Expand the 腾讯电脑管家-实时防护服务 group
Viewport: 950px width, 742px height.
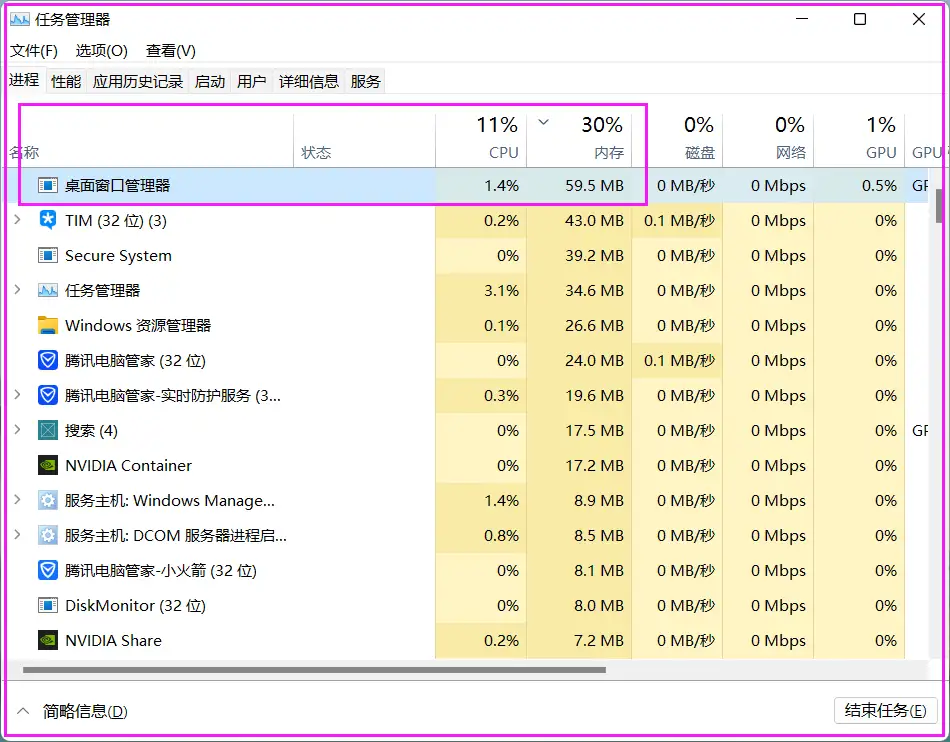[x=18, y=395]
